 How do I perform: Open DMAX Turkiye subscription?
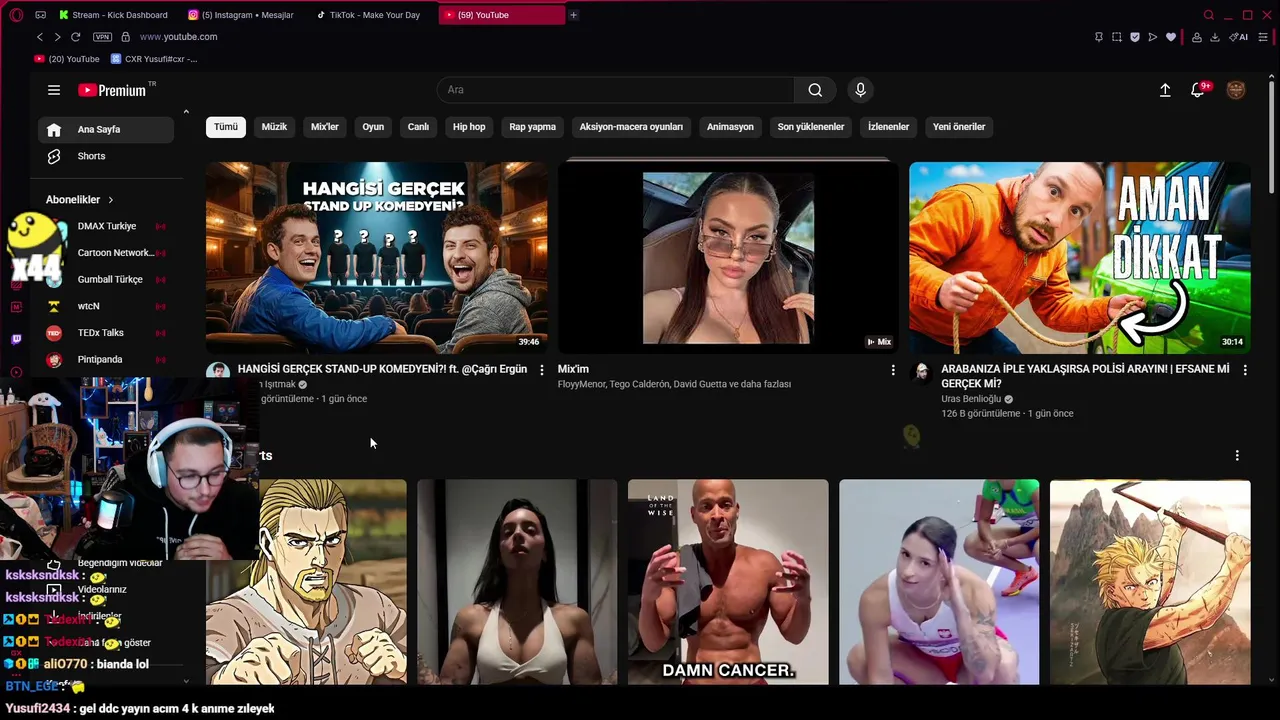coord(106,226)
